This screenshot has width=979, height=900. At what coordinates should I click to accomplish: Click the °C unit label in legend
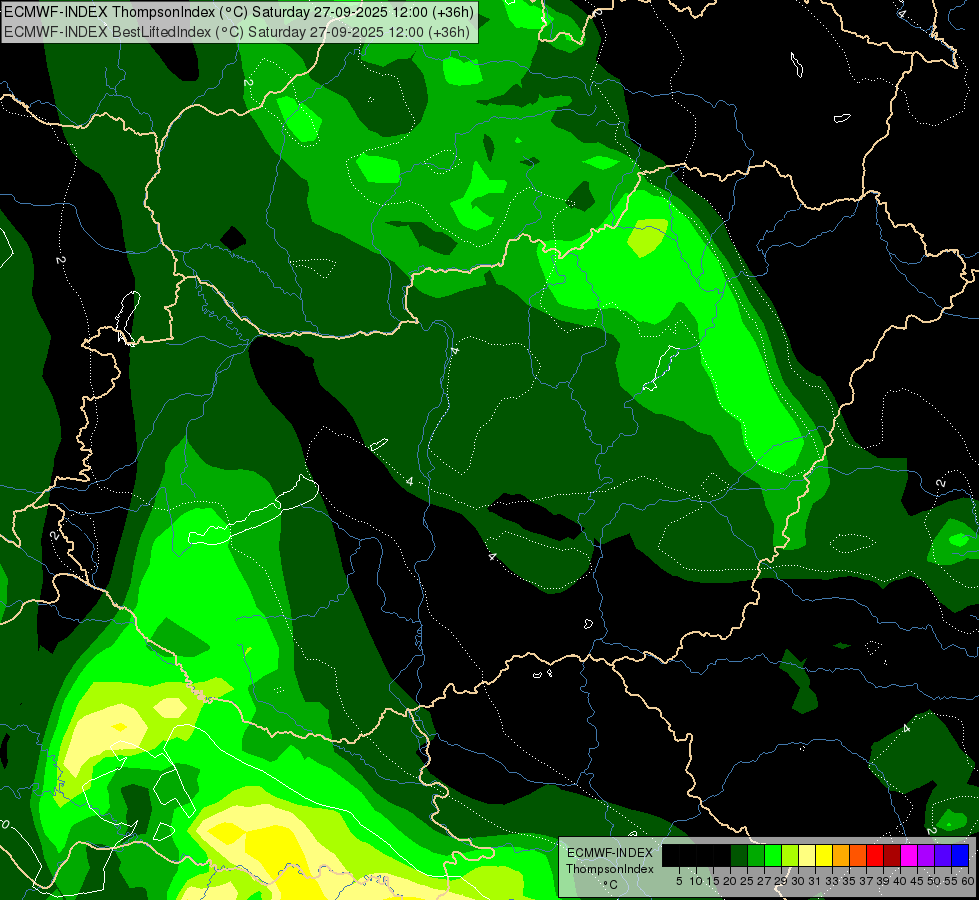[x=610, y=885]
